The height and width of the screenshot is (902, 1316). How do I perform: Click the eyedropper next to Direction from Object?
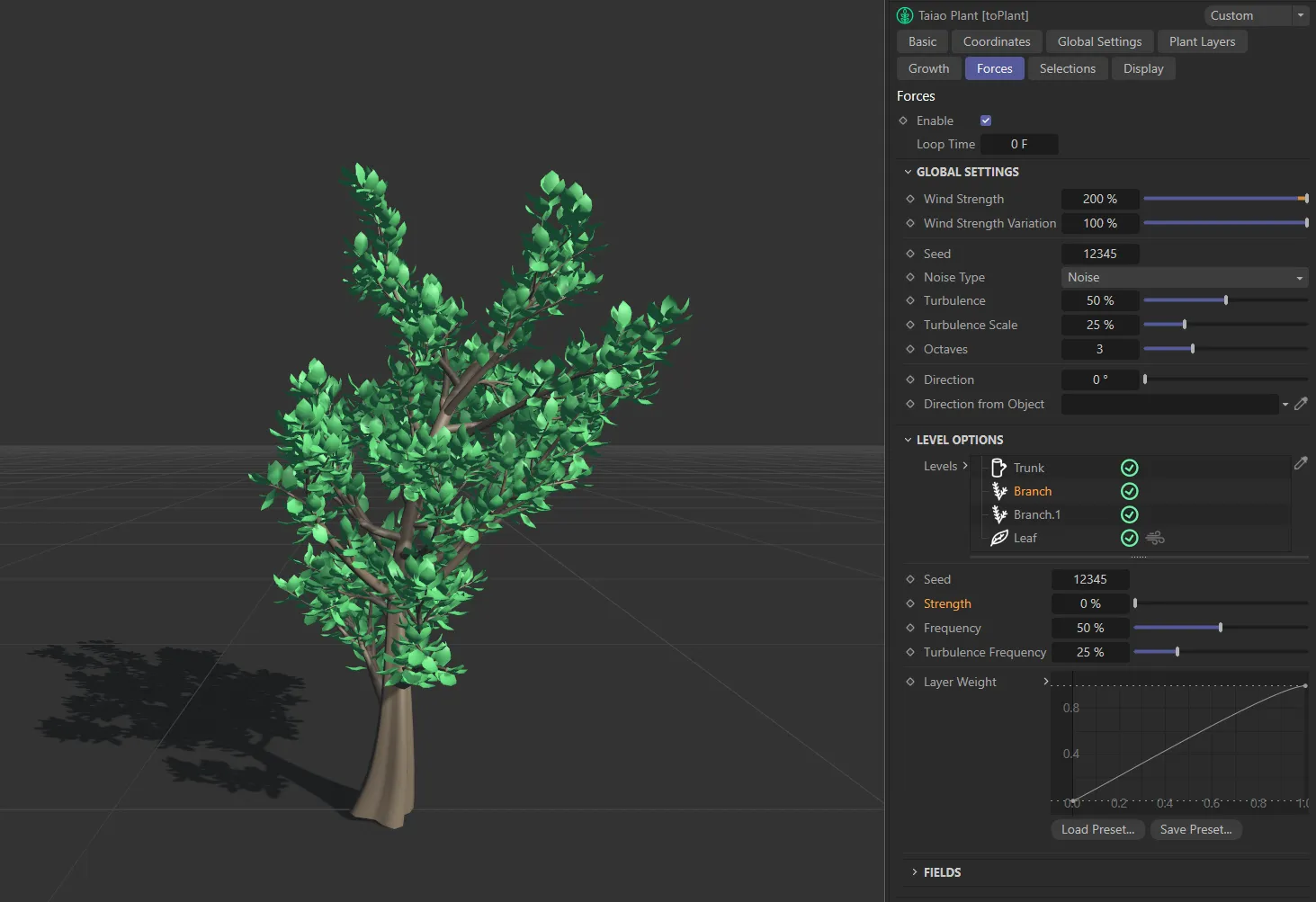1302,404
